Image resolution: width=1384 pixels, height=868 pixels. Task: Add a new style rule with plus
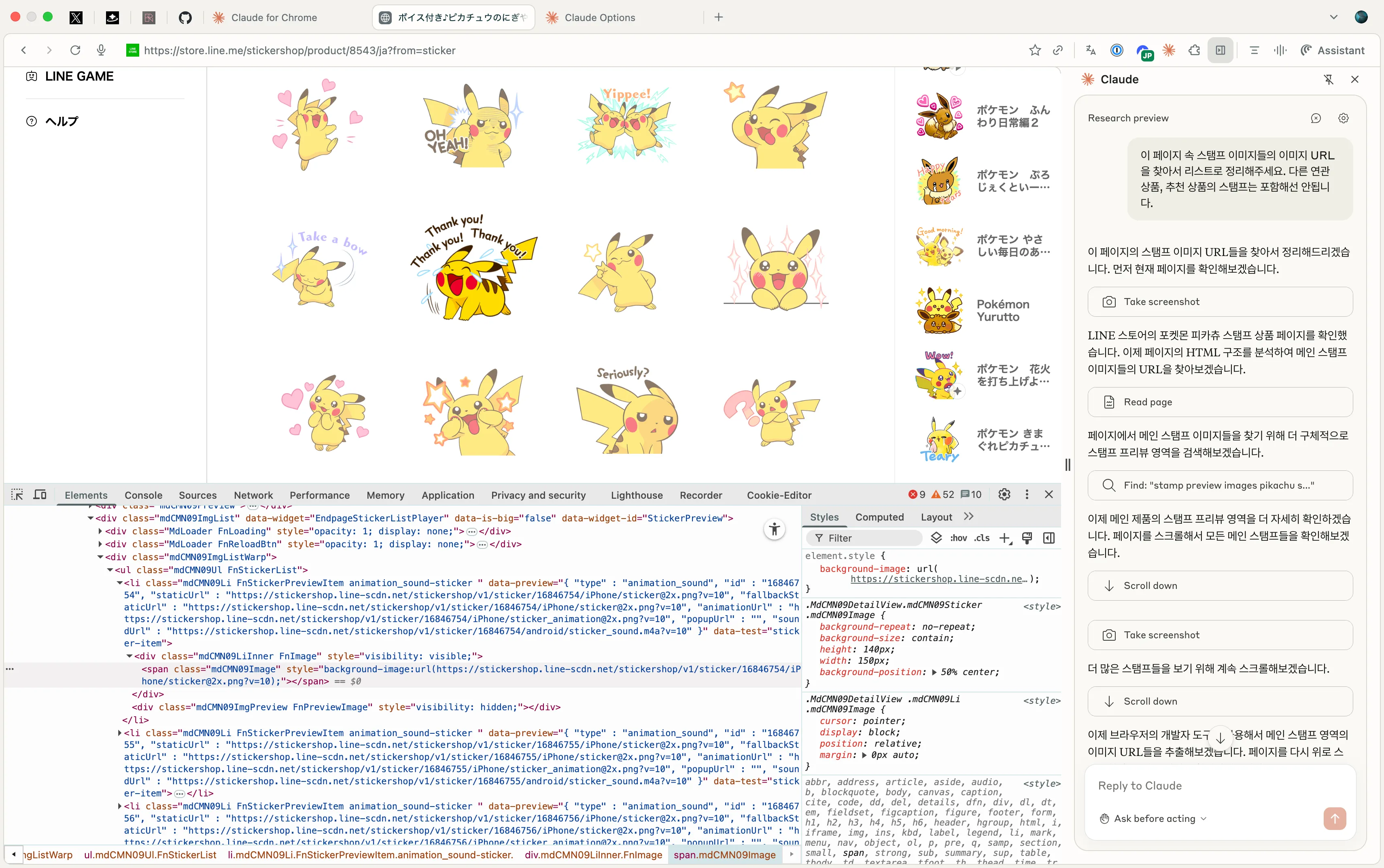point(1004,538)
